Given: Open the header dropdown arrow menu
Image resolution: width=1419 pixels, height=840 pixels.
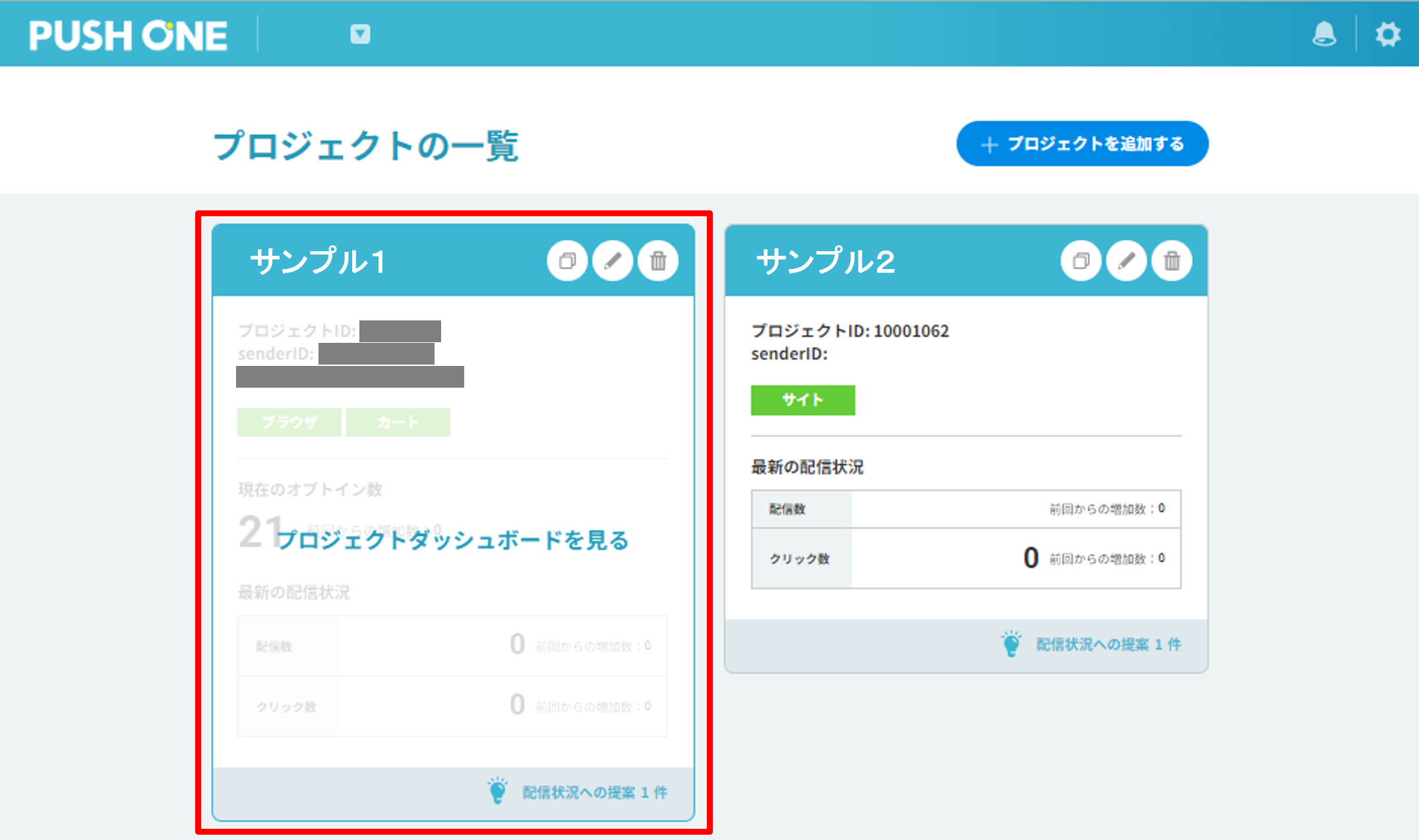Looking at the screenshot, I should coord(360,34).
